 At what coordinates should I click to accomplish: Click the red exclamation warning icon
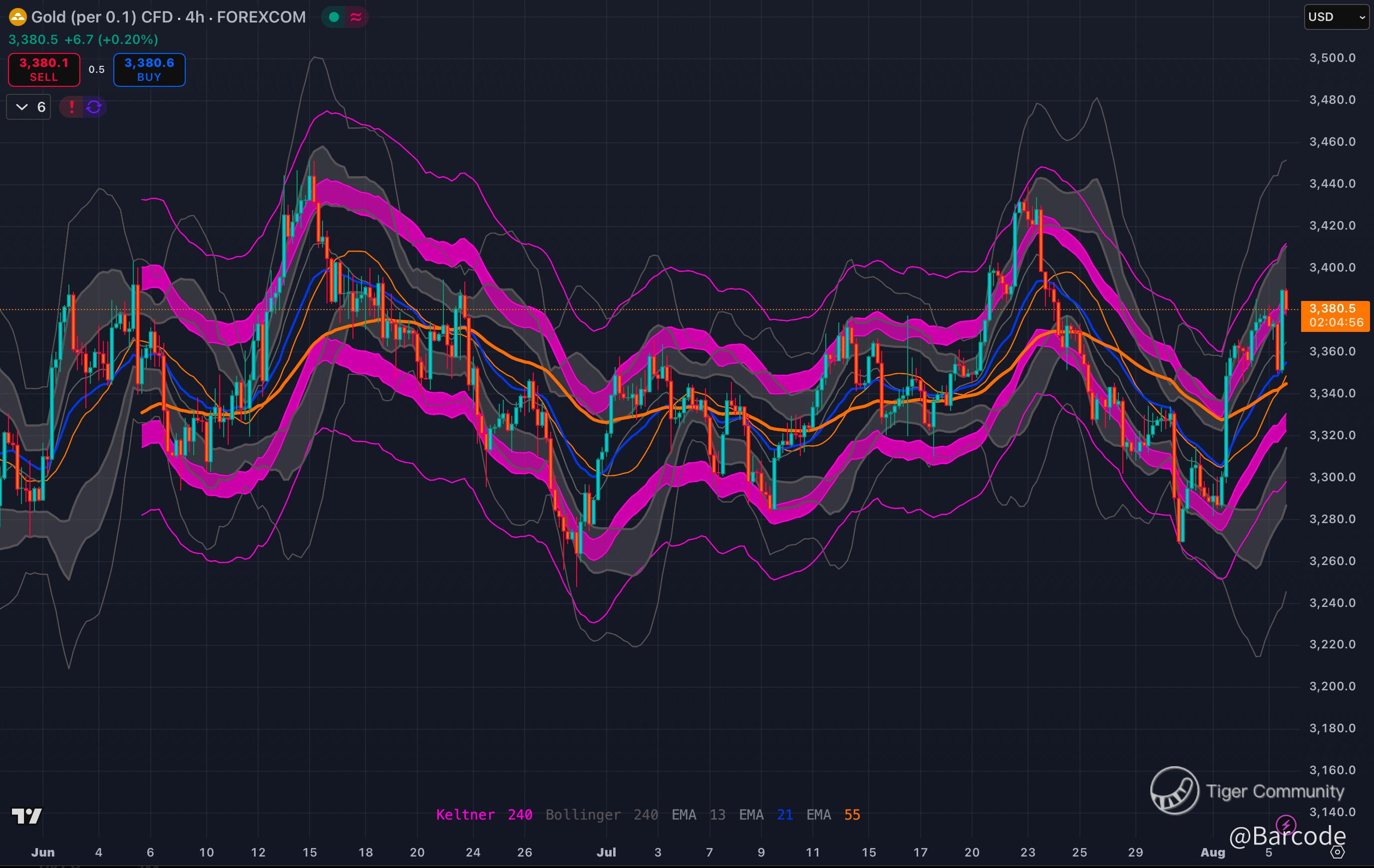click(x=71, y=107)
